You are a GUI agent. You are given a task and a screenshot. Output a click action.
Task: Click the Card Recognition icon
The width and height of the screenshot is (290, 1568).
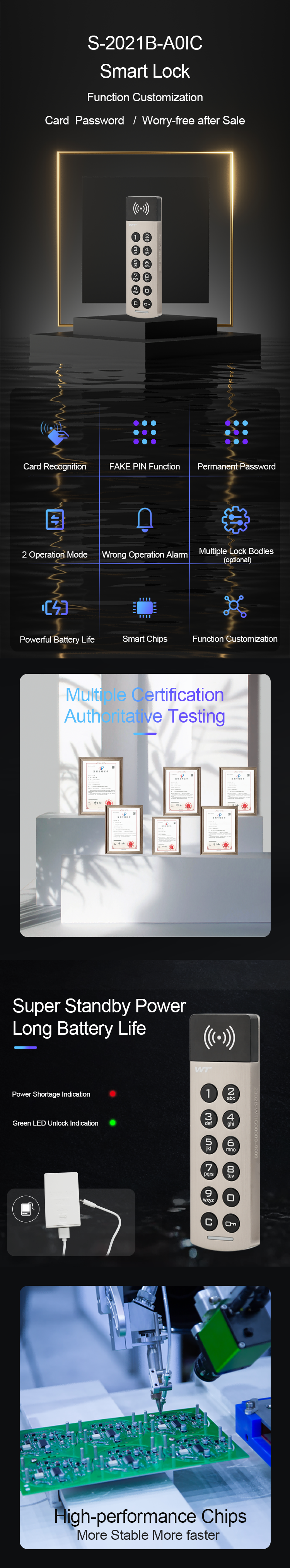(x=55, y=434)
